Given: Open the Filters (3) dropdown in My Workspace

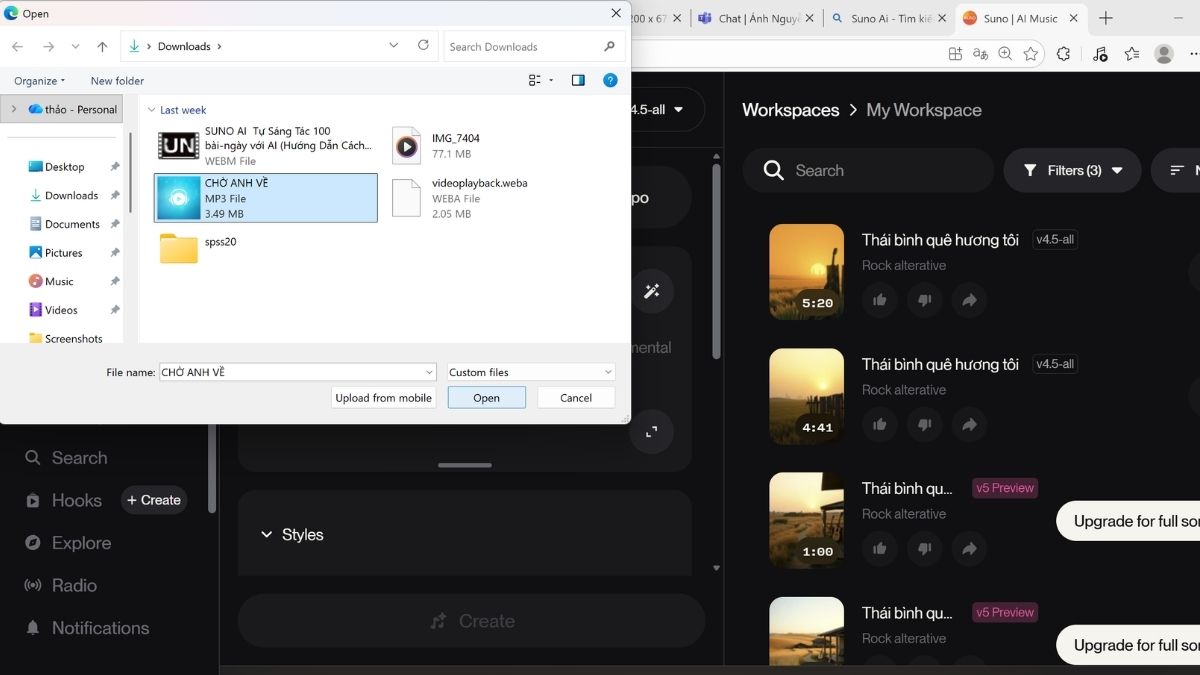Looking at the screenshot, I should coord(1071,170).
